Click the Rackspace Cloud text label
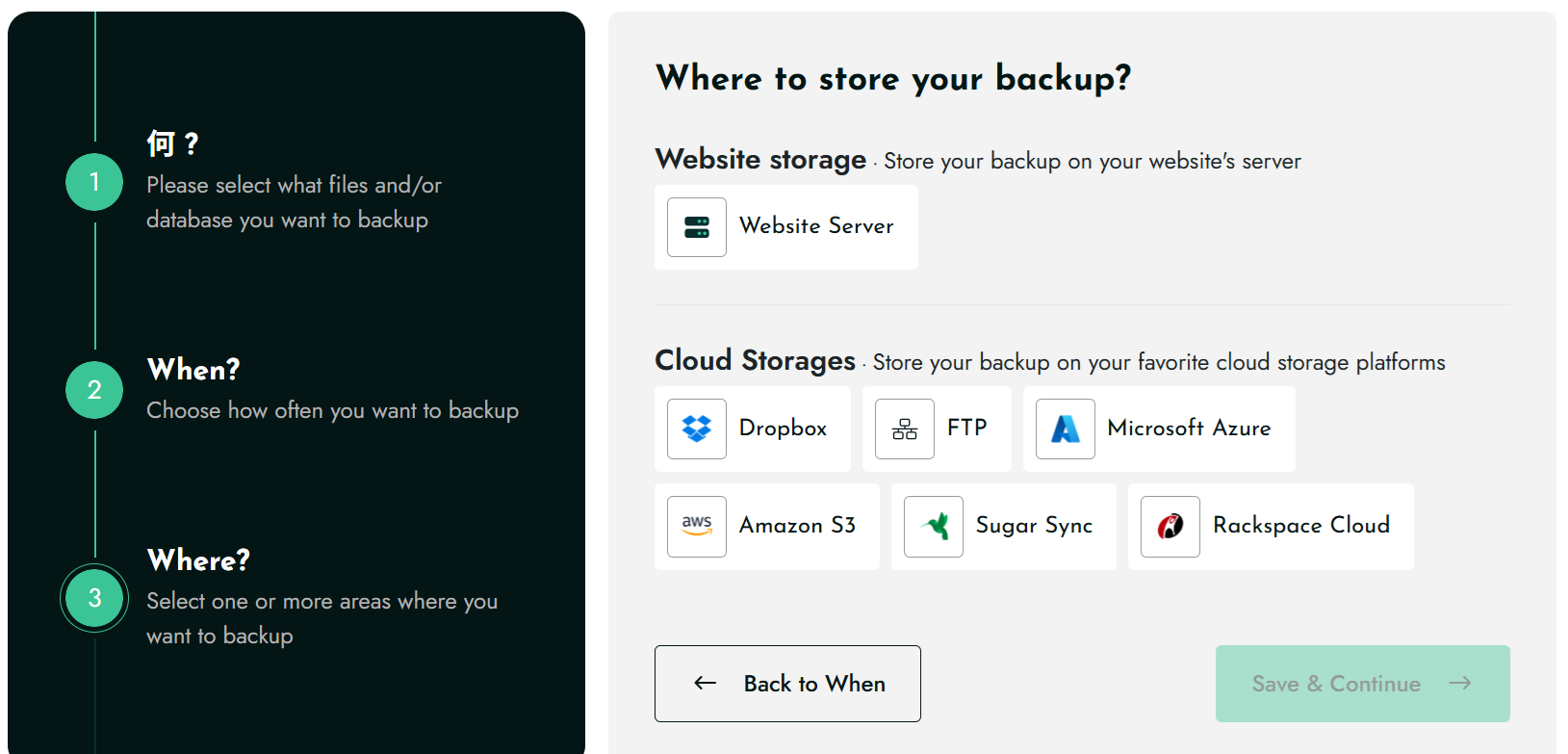Screen dimensions: 1568x754 (1300, 526)
